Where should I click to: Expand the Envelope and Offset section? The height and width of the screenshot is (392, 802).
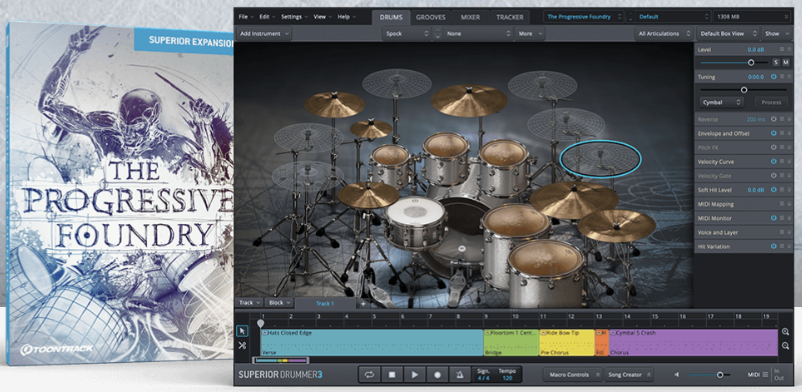(x=789, y=134)
